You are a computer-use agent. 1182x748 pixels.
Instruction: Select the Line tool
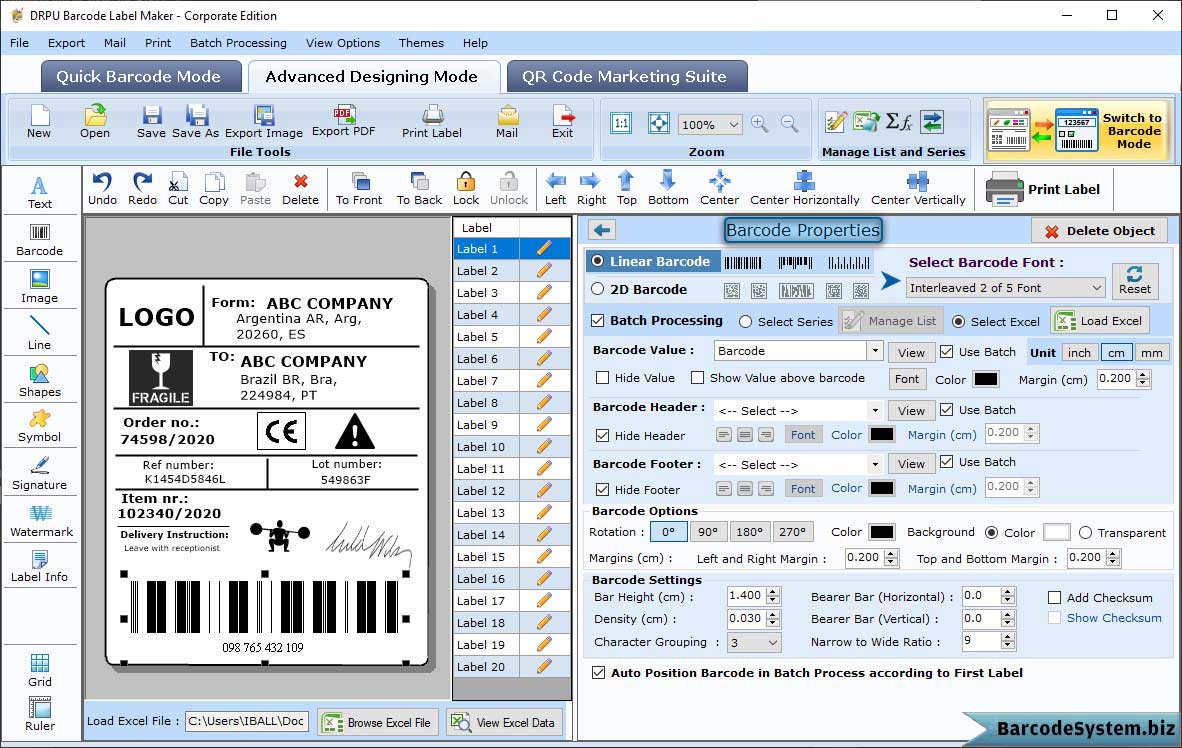[x=39, y=333]
